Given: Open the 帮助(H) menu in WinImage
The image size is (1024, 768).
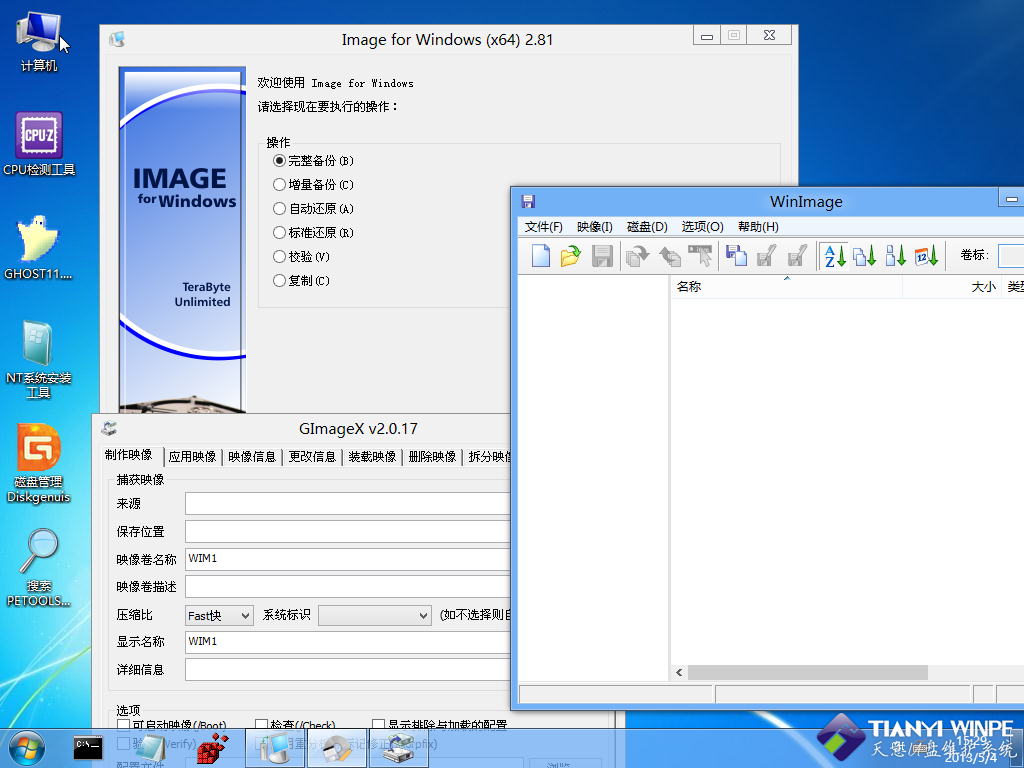Looking at the screenshot, I should coord(758,227).
